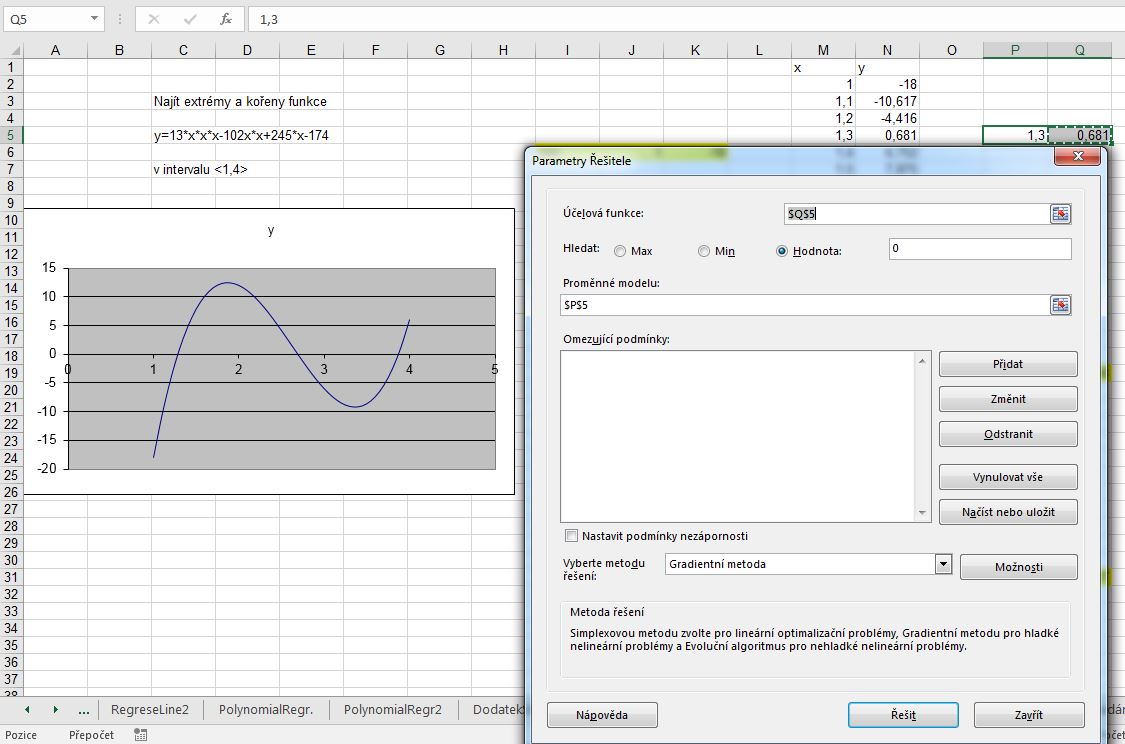
Task: Click cell M3 containing 1,1
Action: click(823, 101)
